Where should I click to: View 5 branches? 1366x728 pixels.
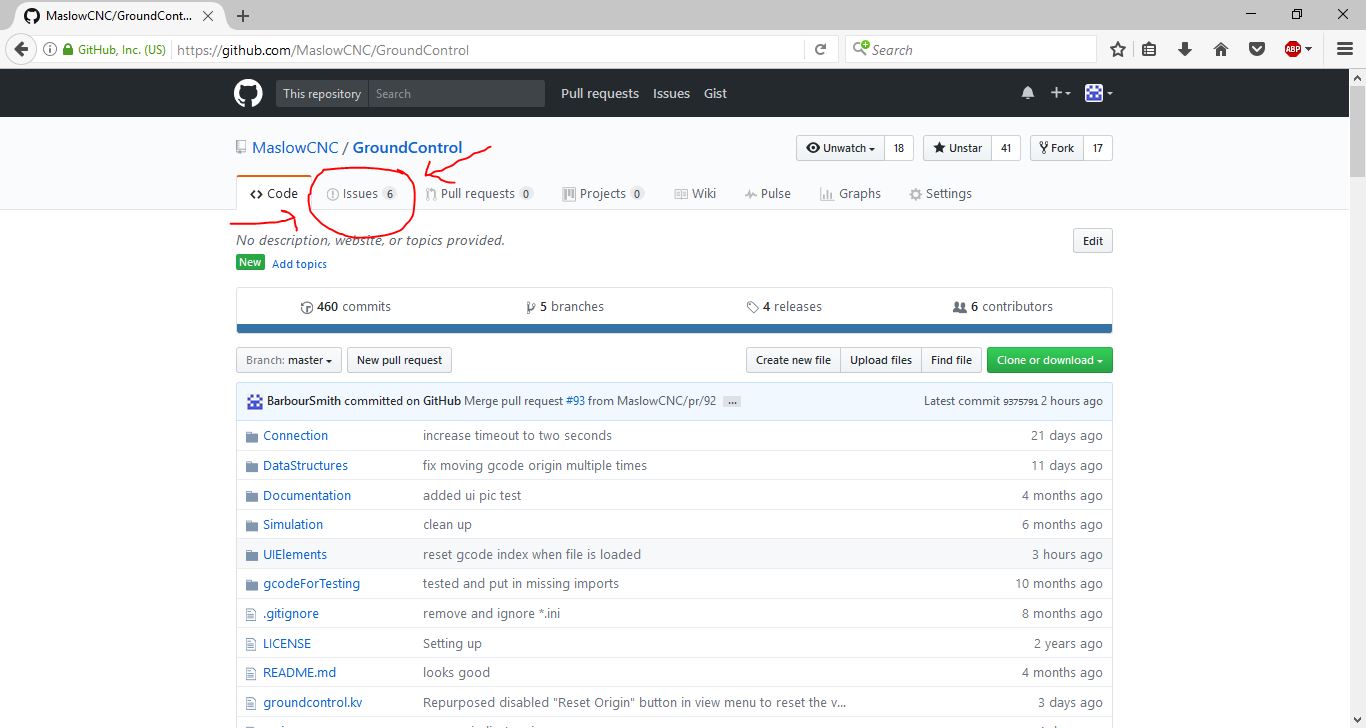click(565, 307)
